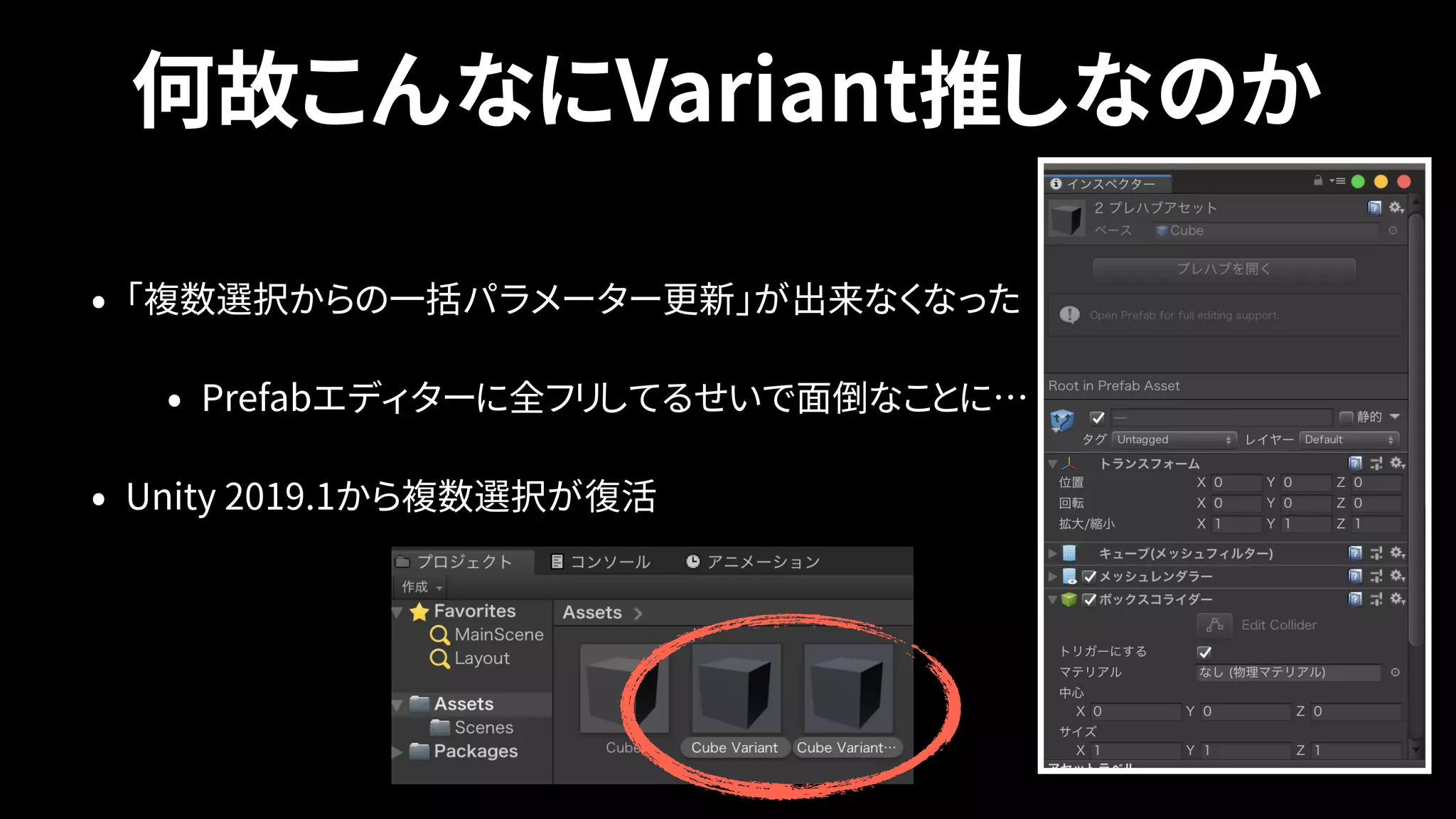Open preset icon for キューブ(メッシュフィルター)

coord(1376,553)
